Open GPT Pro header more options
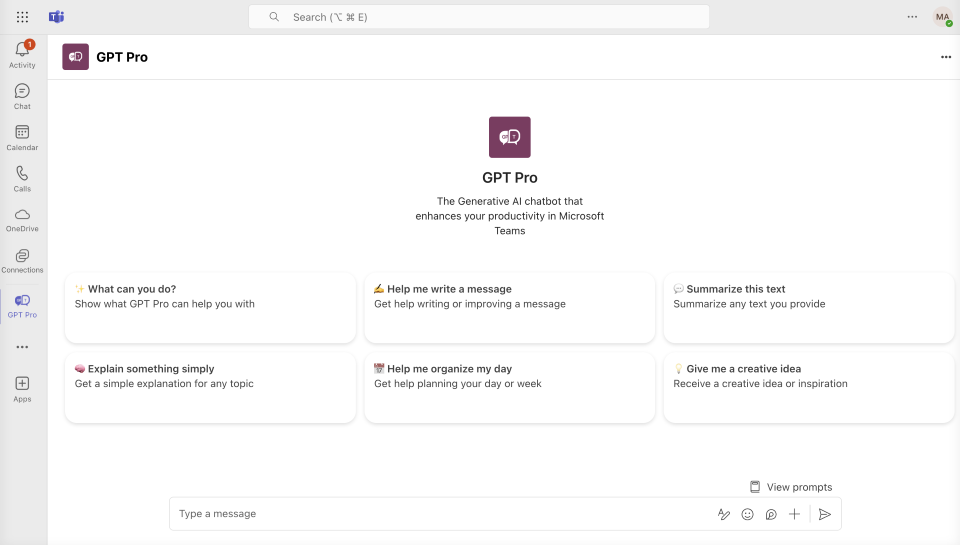The image size is (960, 545). (946, 57)
